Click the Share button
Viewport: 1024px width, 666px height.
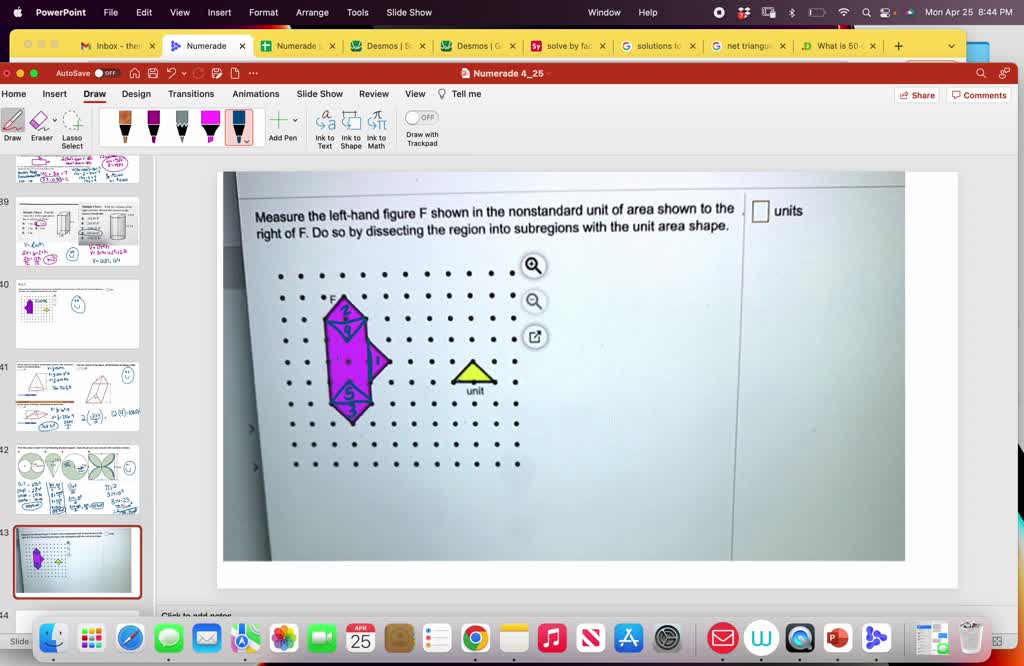[x=916, y=93]
